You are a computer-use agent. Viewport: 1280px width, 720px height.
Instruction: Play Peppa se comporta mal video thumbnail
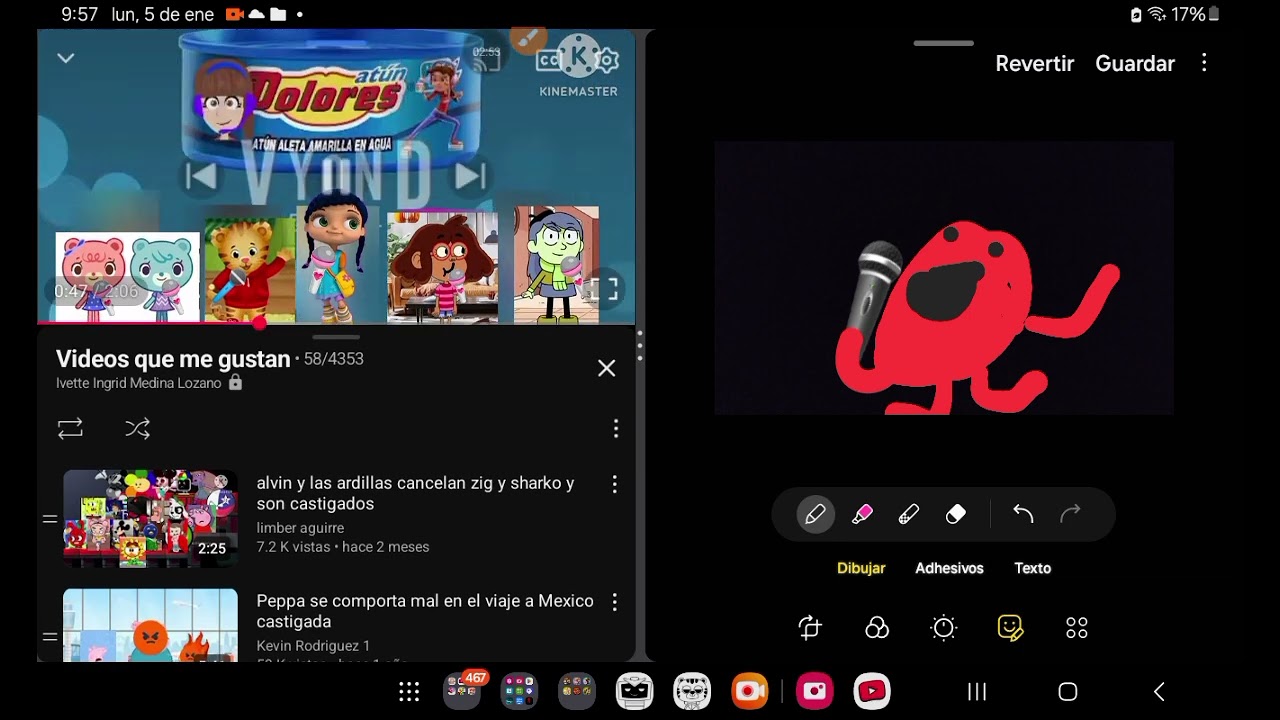pyautogui.click(x=151, y=625)
